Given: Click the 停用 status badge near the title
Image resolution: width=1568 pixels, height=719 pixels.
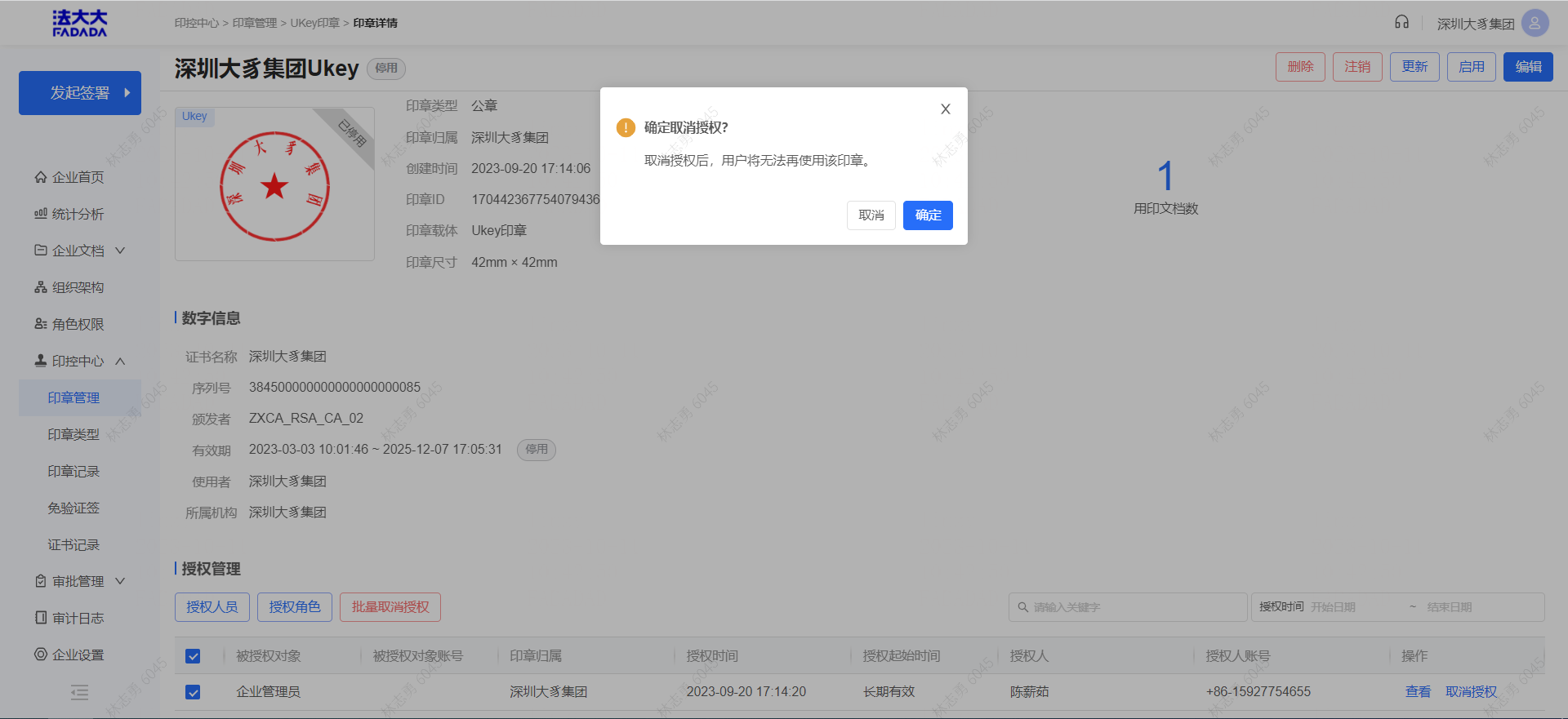Looking at the screenshot, I should pos(386,69).
